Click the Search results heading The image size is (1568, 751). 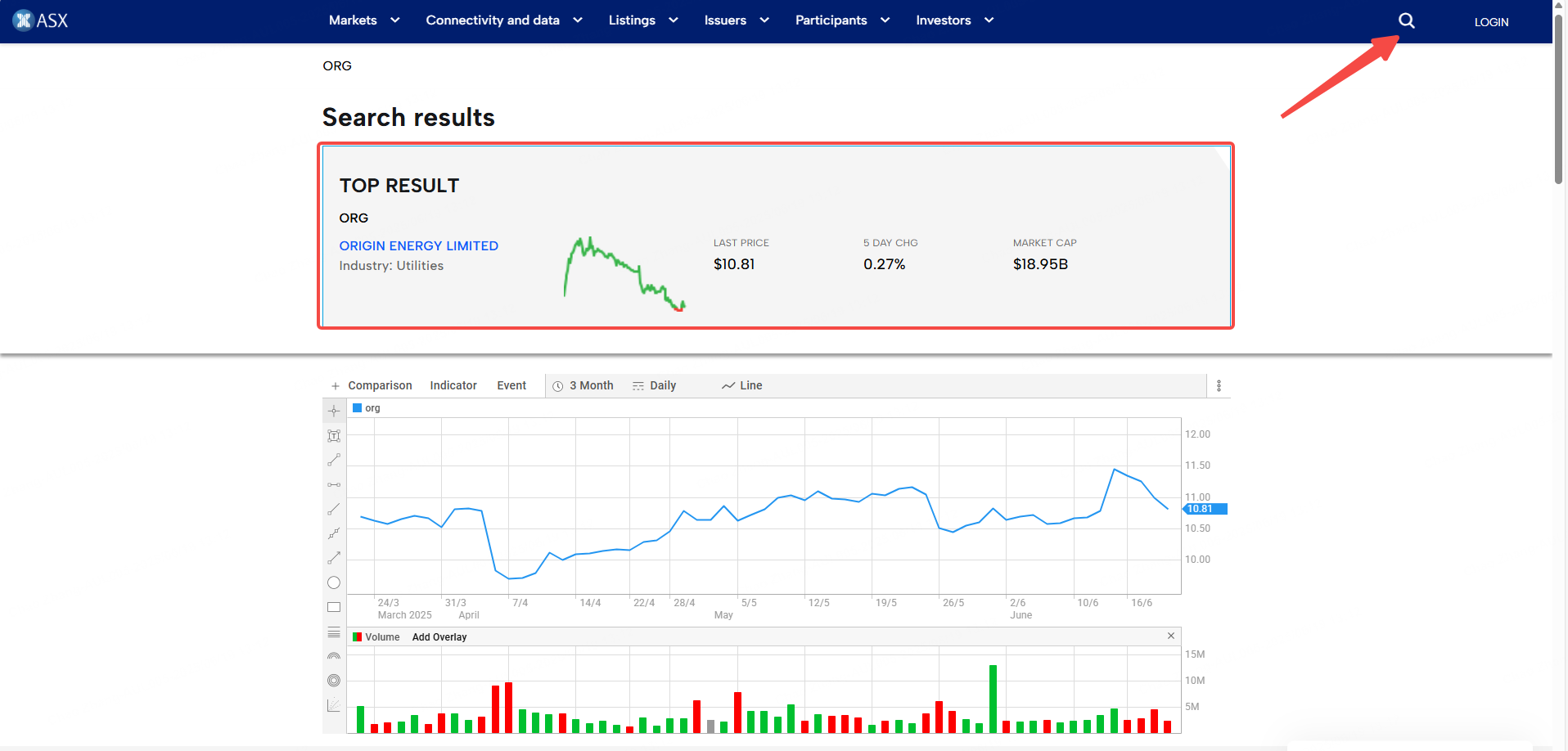tap(408, 117)
